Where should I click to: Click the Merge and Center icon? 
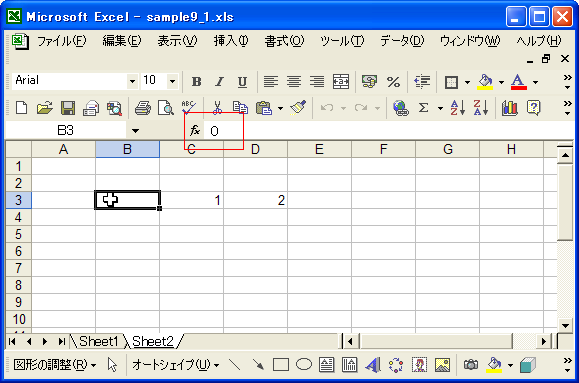340,82
